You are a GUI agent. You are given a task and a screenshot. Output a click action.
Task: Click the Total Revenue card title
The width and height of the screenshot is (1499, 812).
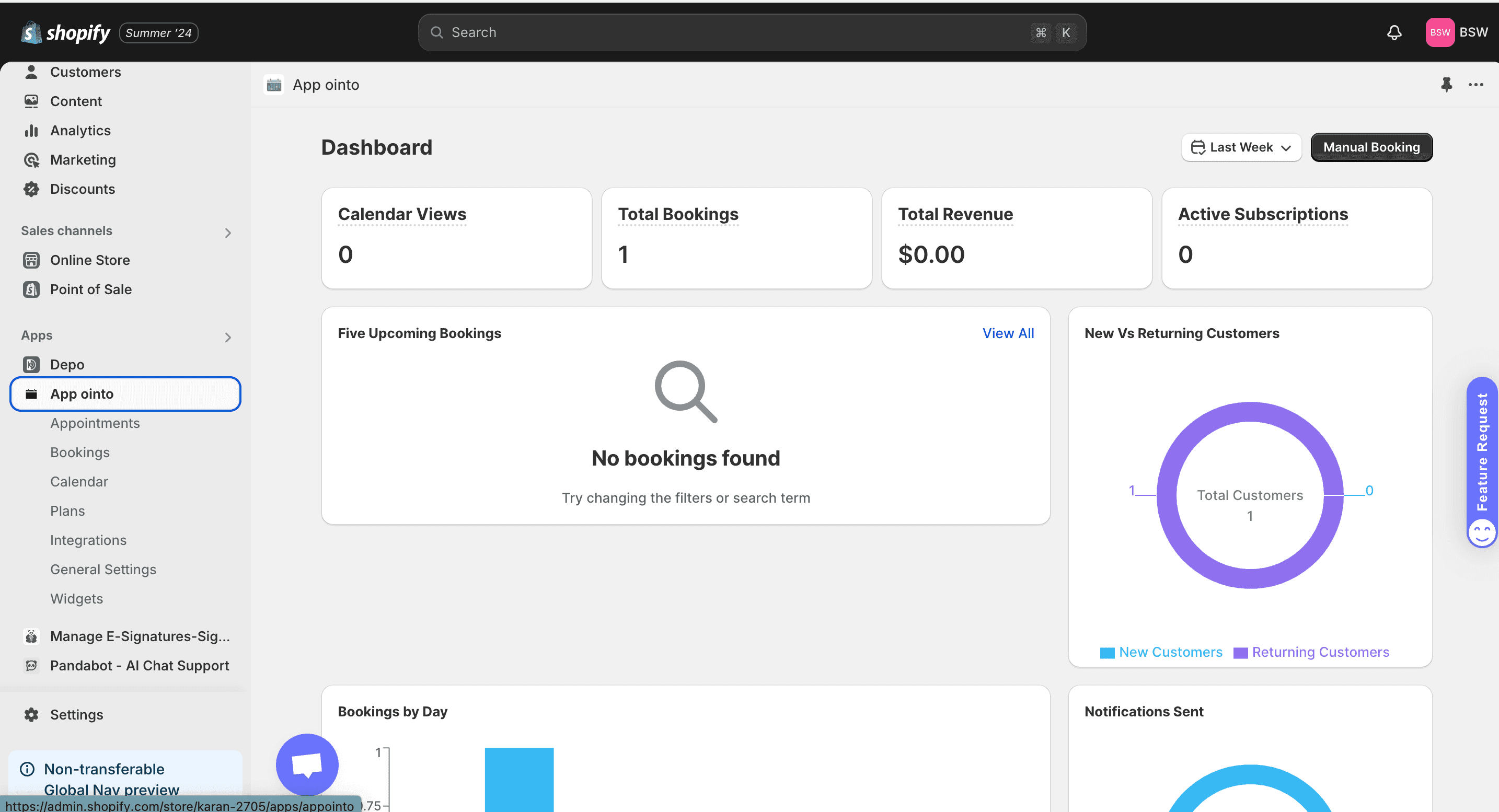[x=955, y=214]
